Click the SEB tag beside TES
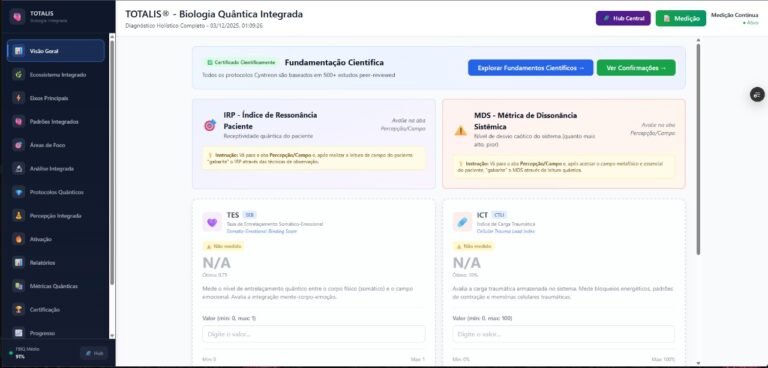Screen dimensions: 768x368 pos(250,215)
